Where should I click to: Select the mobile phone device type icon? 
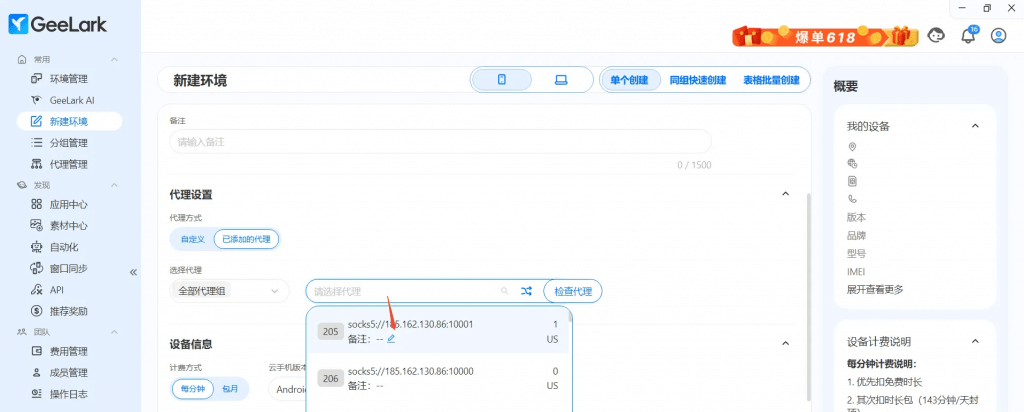502,80
